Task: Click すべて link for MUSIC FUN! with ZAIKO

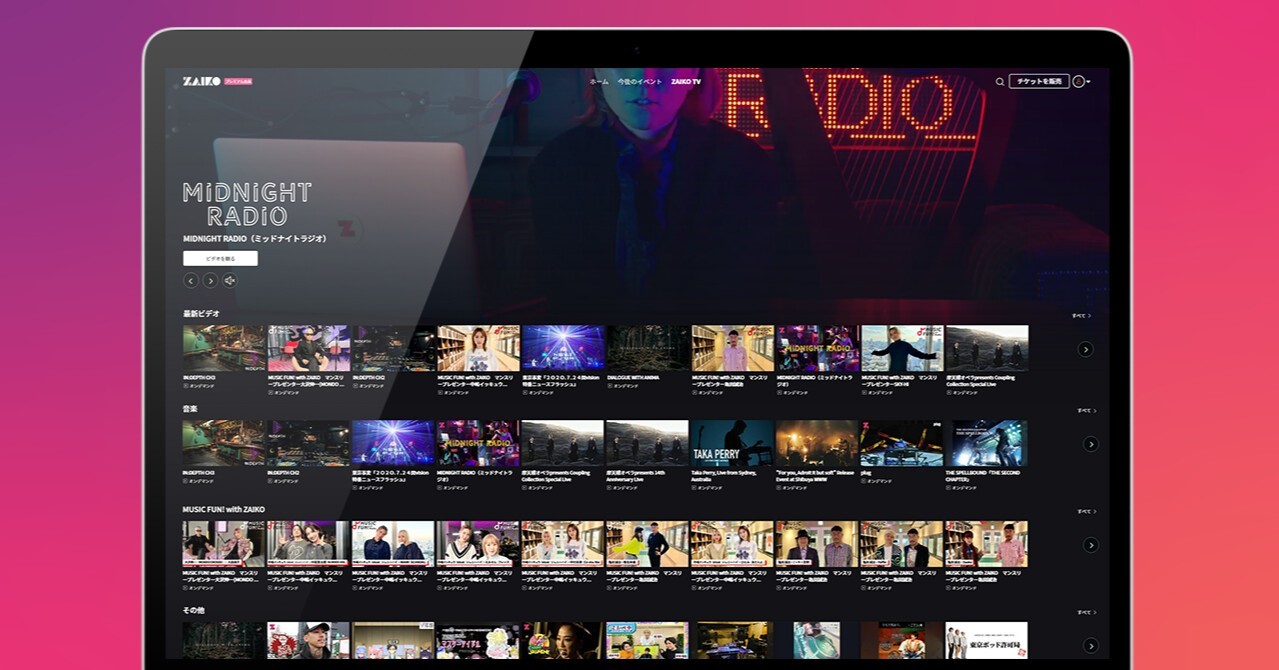Action: tap(1087, 511)
